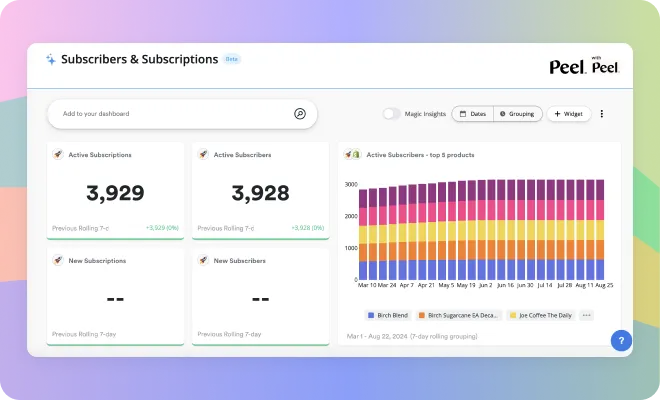Select the 3,928 Active Subscribers value
This screenshot has width=660, height=400.
click(261, 193)
